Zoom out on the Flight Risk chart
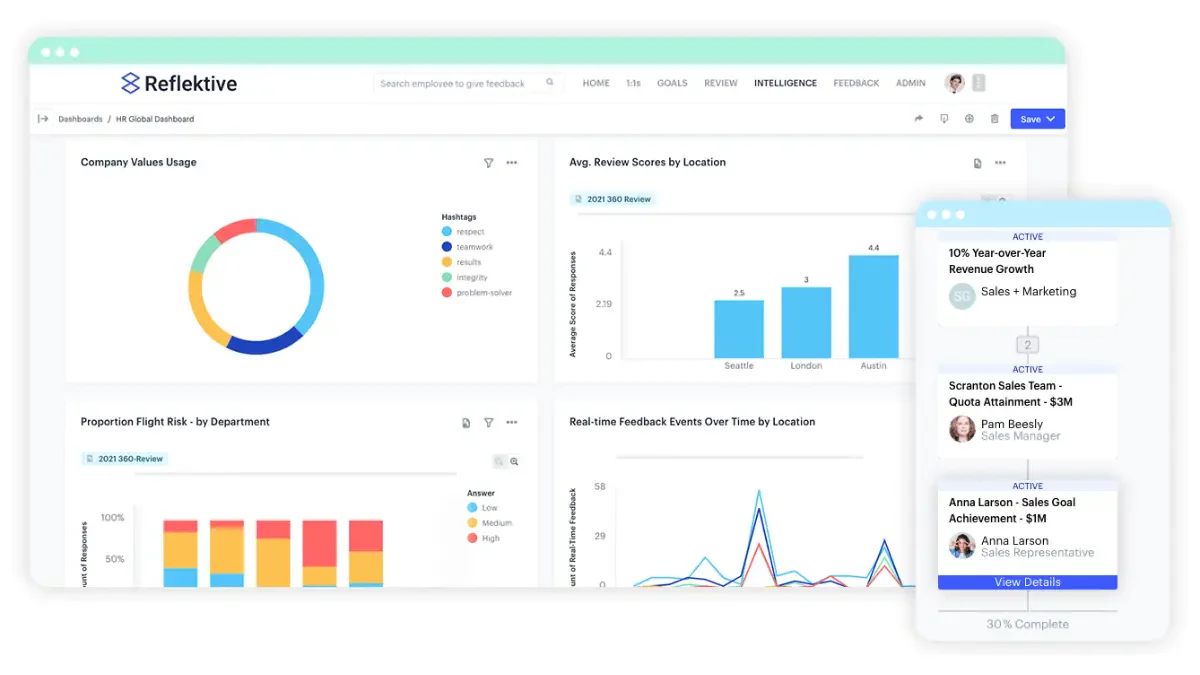 click(499, 462)
